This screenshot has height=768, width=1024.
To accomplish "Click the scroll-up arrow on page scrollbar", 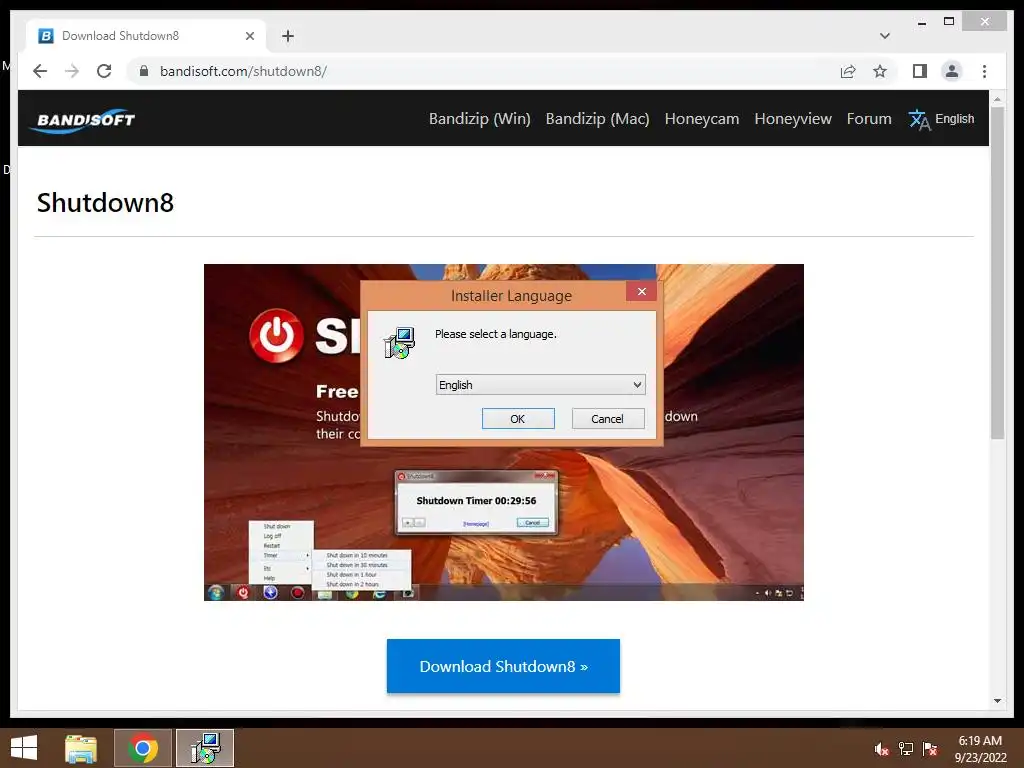I will tap(997, 99).
